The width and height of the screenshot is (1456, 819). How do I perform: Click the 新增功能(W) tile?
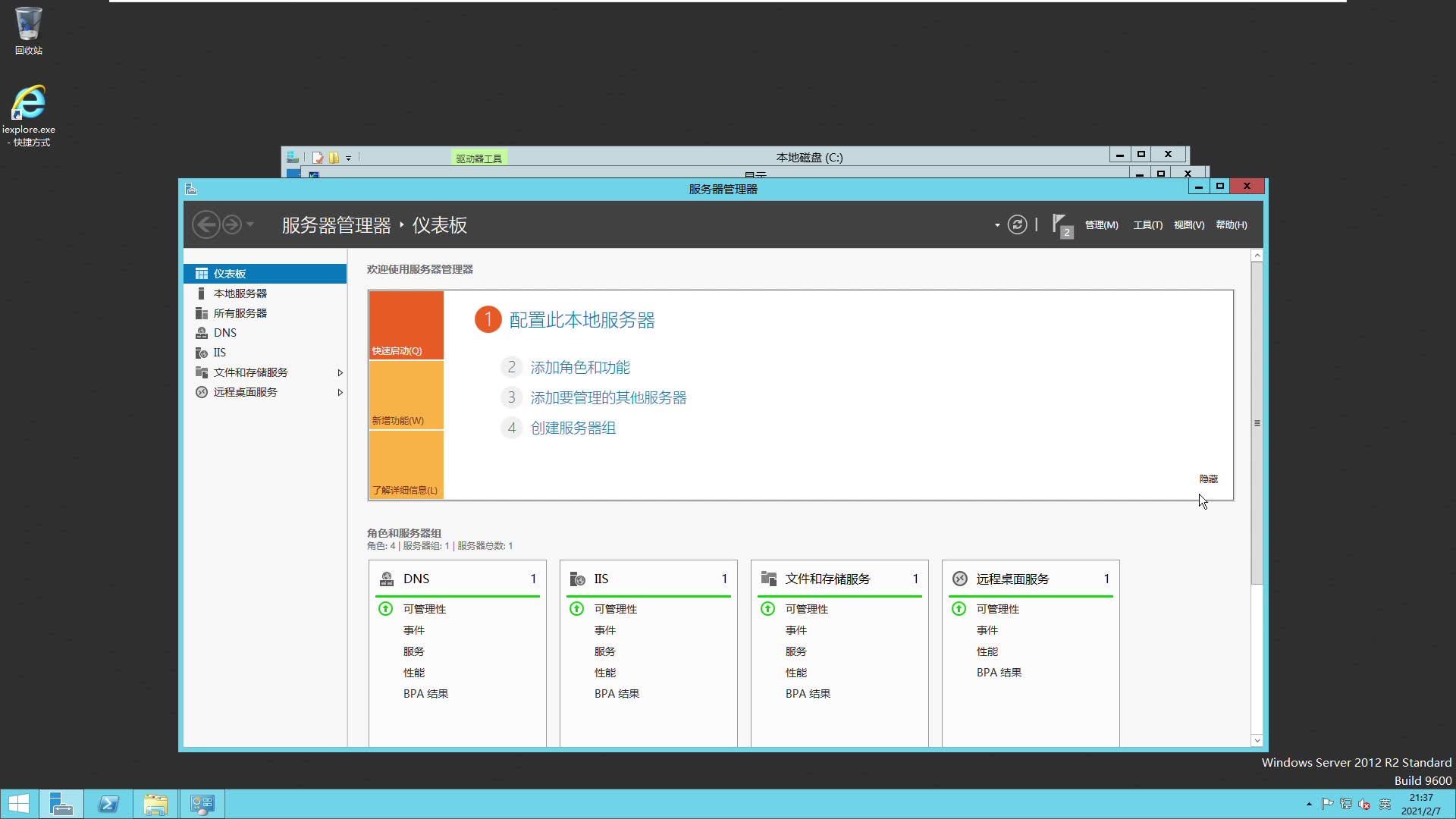406,395
